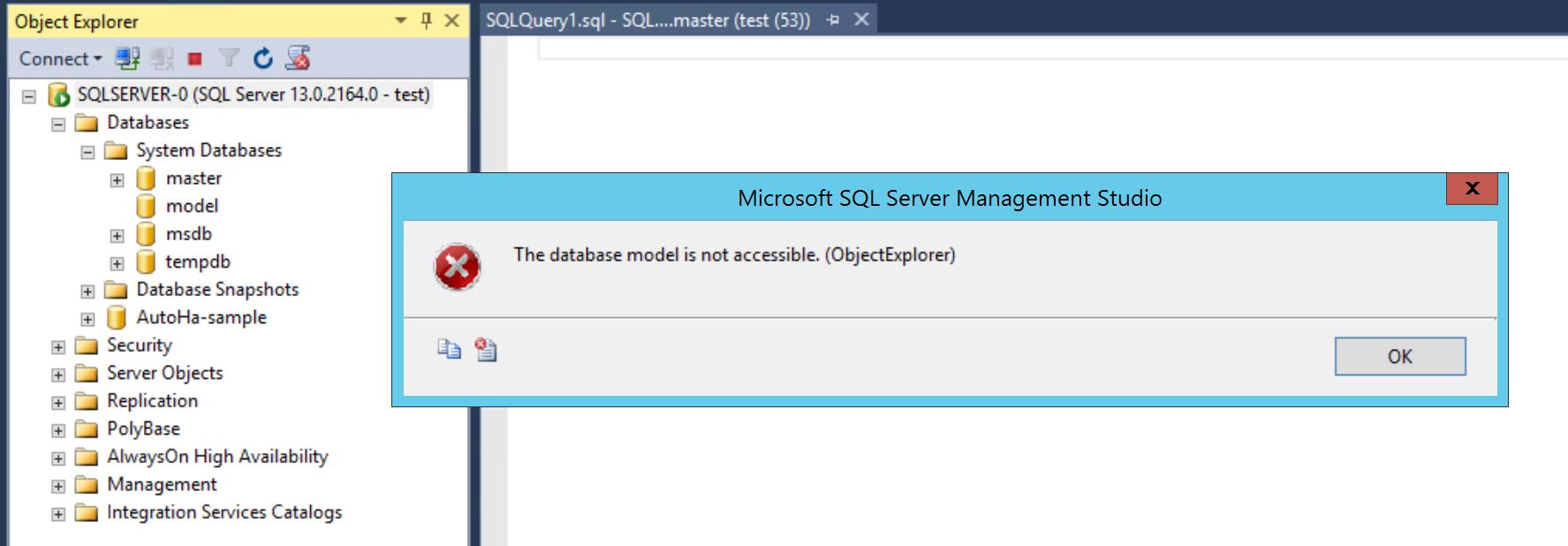Screen dimensions: 1568x546
Task: Click the Security folder icon
Action: [87, 345]
